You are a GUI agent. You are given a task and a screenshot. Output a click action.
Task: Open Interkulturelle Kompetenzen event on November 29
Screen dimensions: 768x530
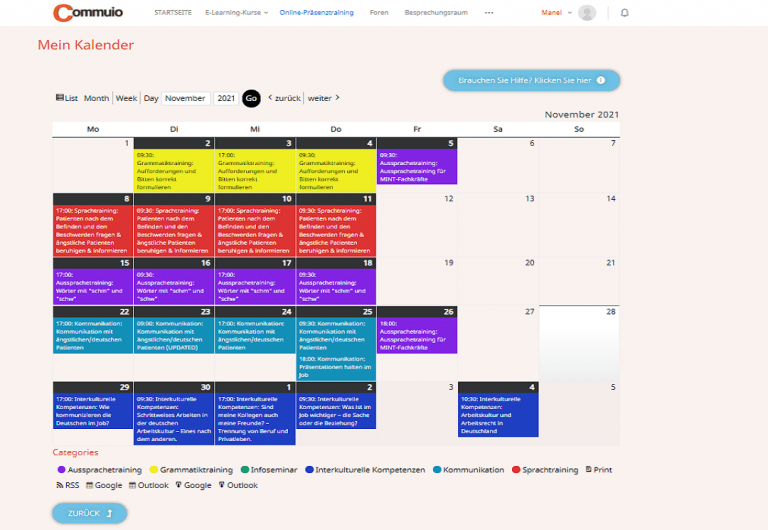(93, 411)
